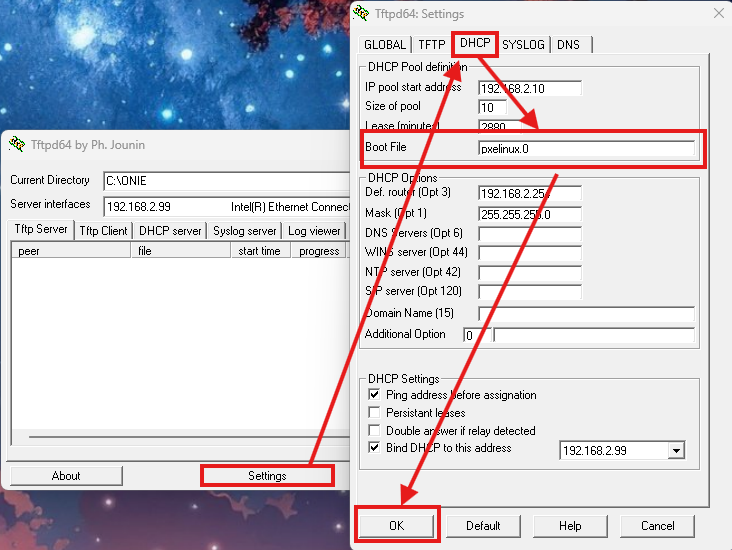The image size is (732, 550).
Task: Switch to the GLOBAL settings tab
Action: coord(385,45)
